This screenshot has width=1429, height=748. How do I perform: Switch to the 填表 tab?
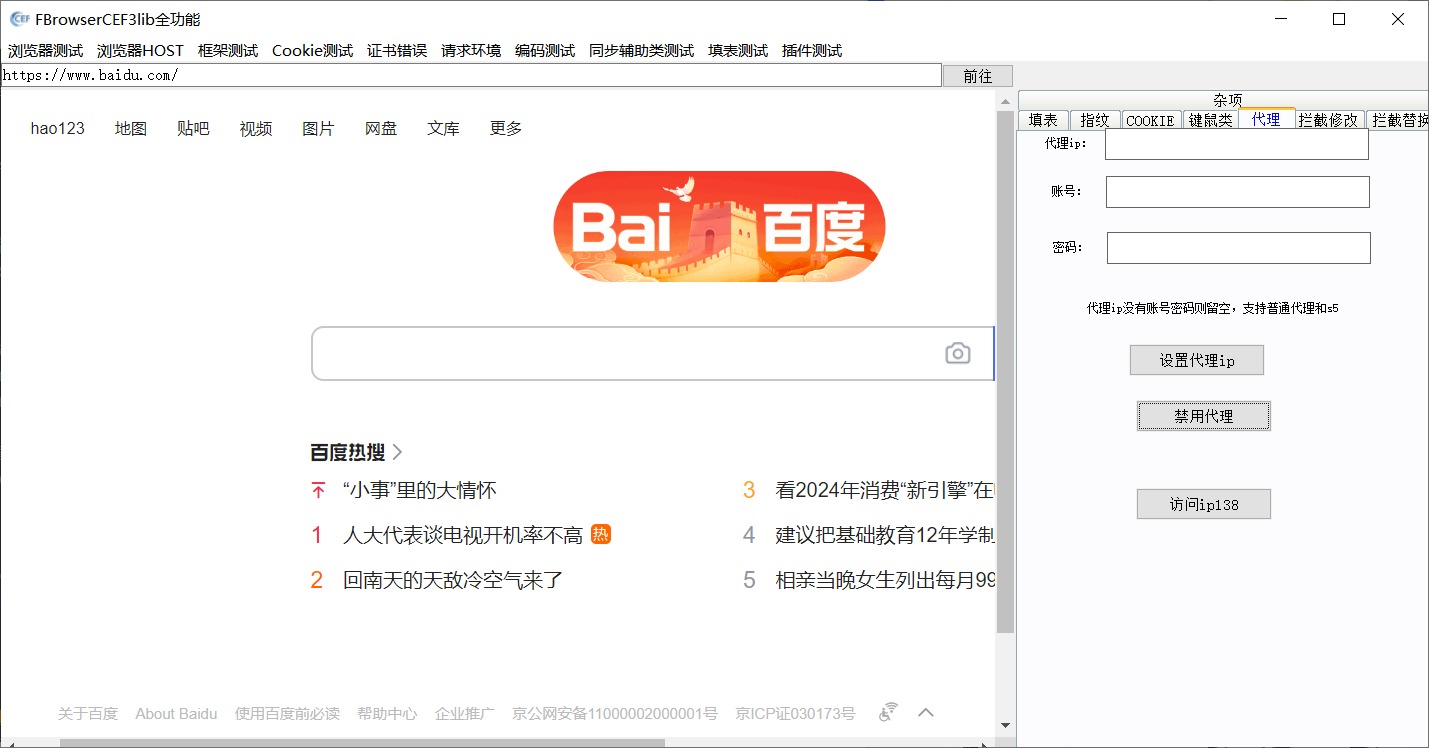[1043, 120]
